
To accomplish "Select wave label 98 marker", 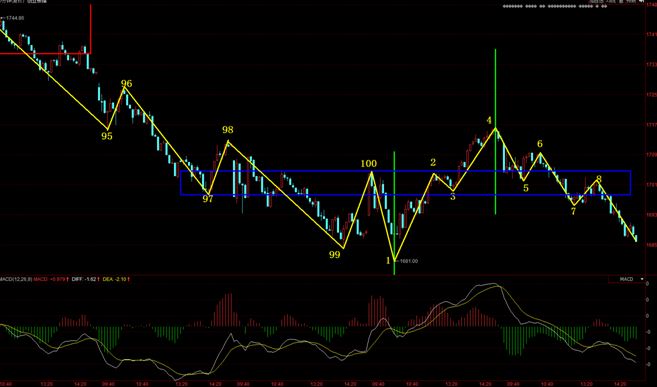I will click(228, 130).
